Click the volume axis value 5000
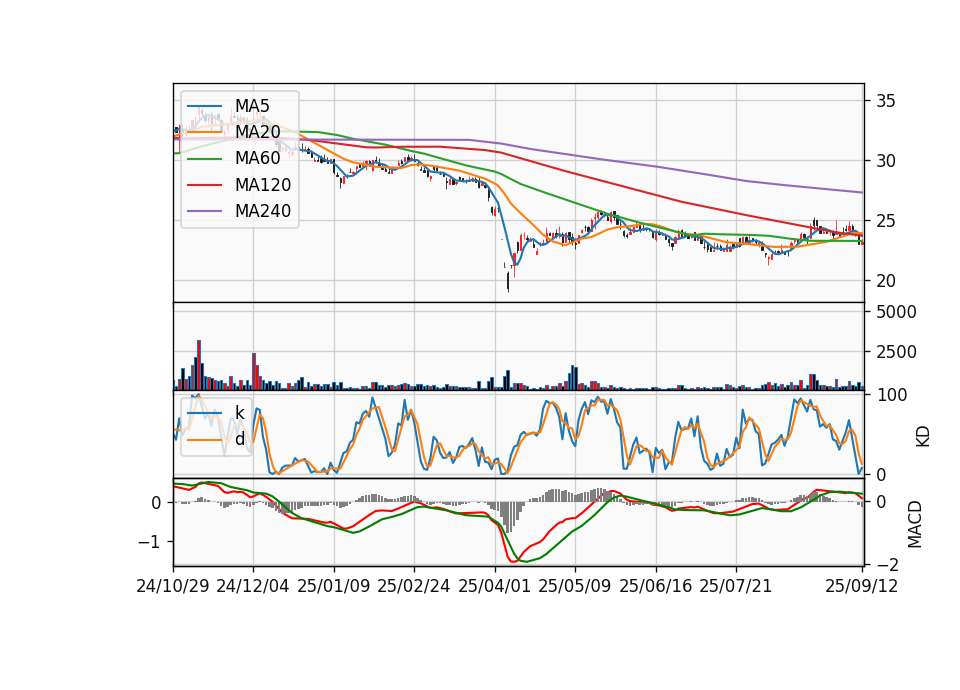 point(896,312)
